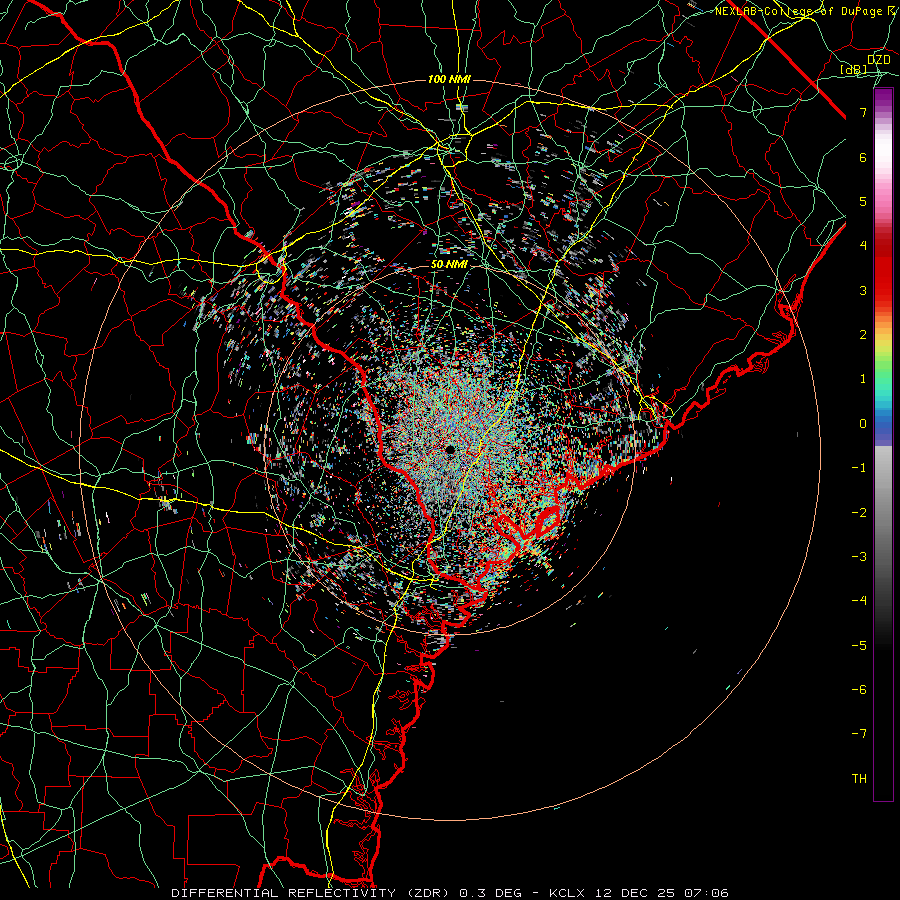900x900 pixels.
Task: Click the "-7" value on the dB scale
Action: [x=859, y=734]
